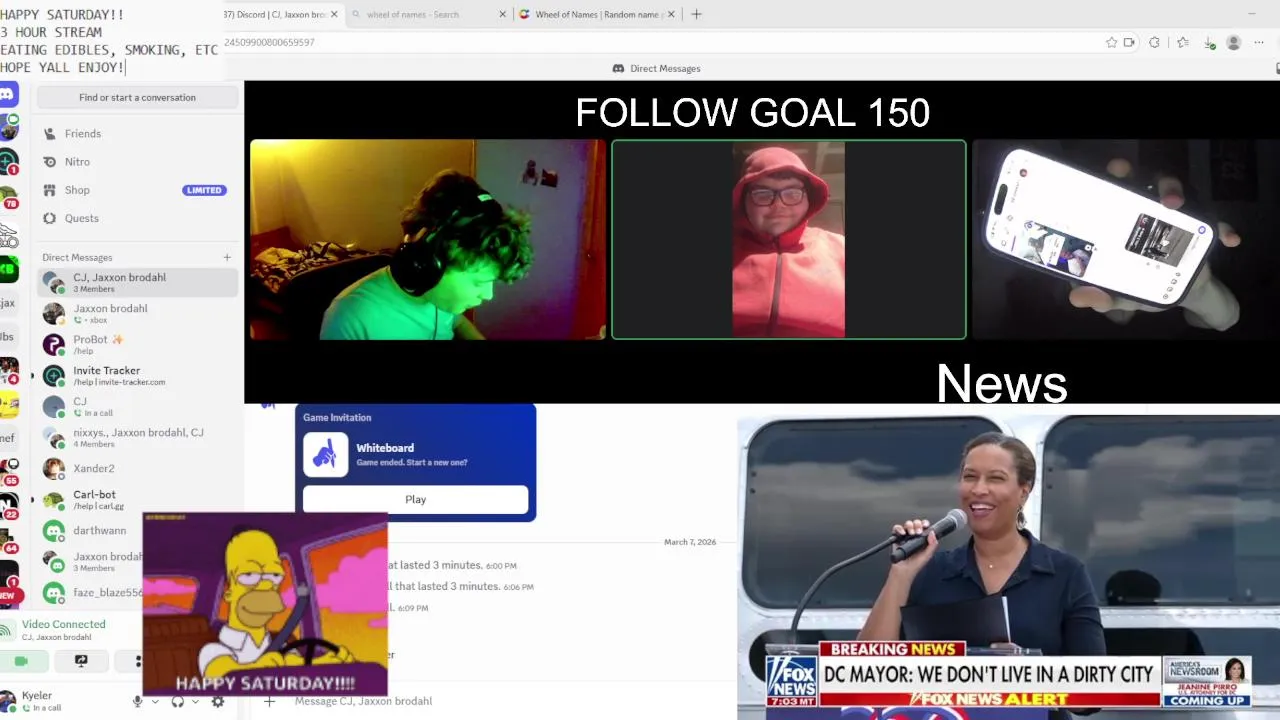Image resolution: width=1280 pixels, height=720 pixels.
Task: Open the server labeled jax in sidebar
Action: 8,303
